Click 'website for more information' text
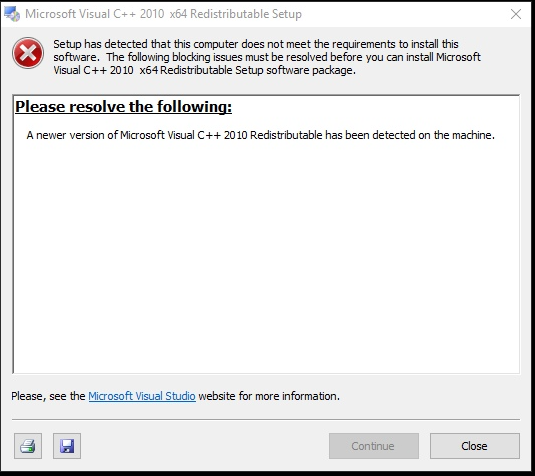 pos(269,396)
